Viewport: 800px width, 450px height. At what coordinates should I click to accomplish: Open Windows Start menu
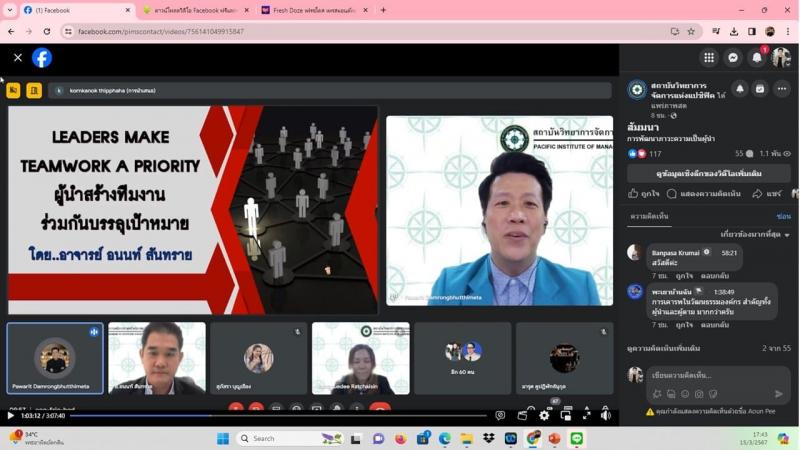pyautogui.click(x=223, y=439)
